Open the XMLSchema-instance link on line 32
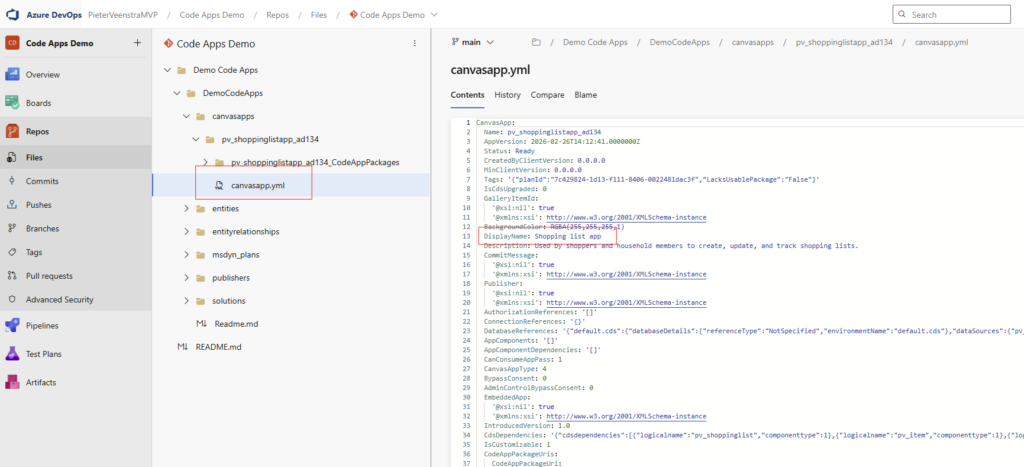The width and height of the screenshot is (1024, 467). click(x=626, y=416)
